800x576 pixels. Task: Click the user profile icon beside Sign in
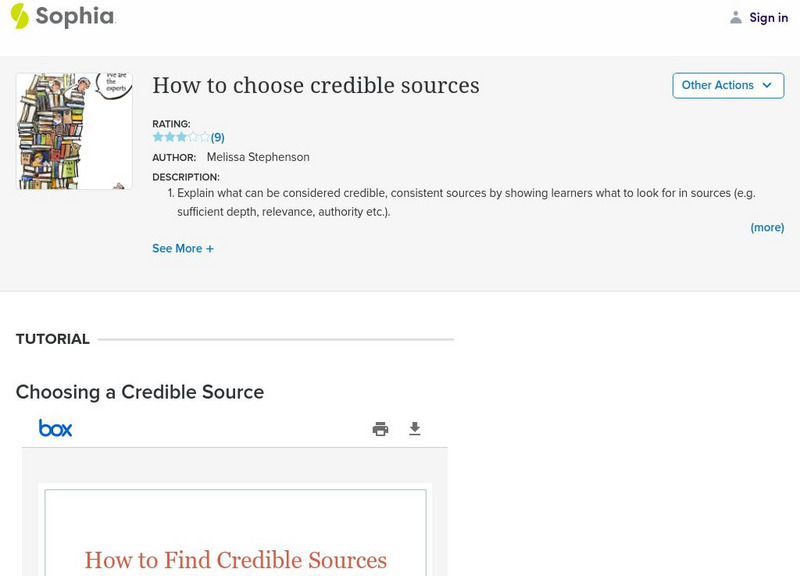(736, 17)
